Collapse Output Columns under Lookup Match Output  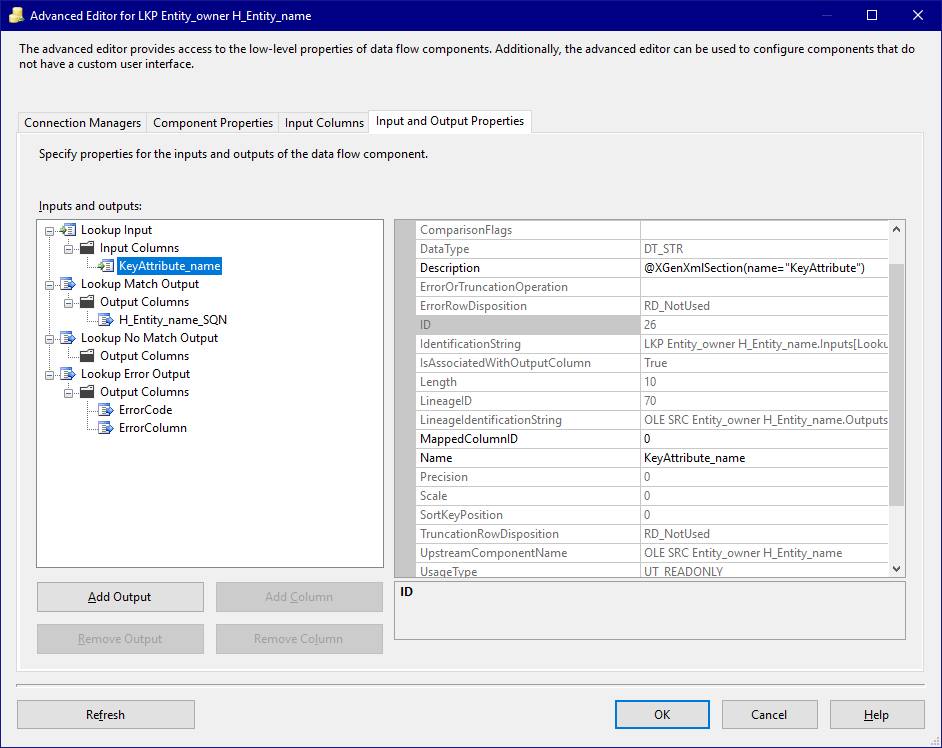(x=68, y=303)
